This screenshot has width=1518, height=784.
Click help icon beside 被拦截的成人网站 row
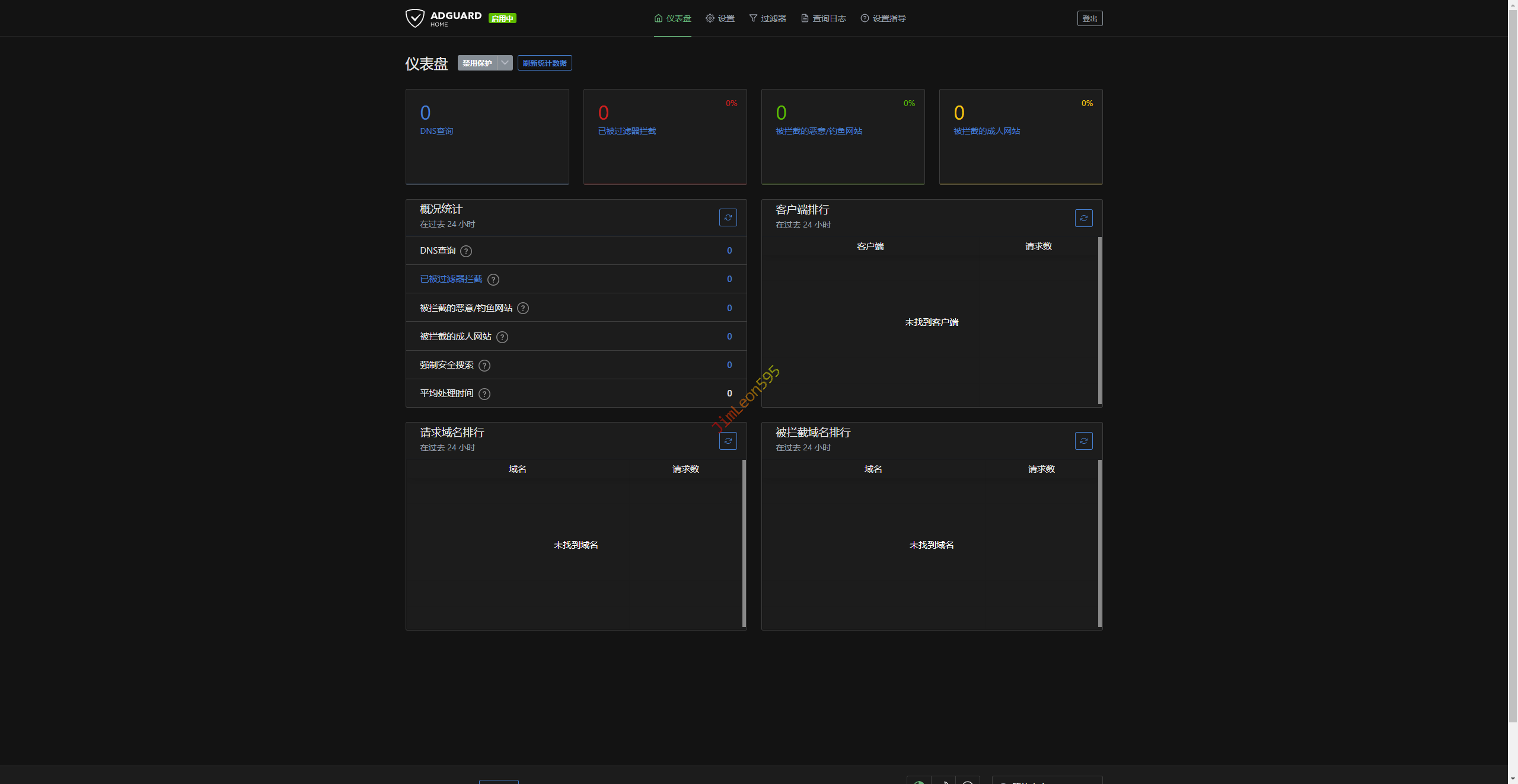tap(502, 337)
